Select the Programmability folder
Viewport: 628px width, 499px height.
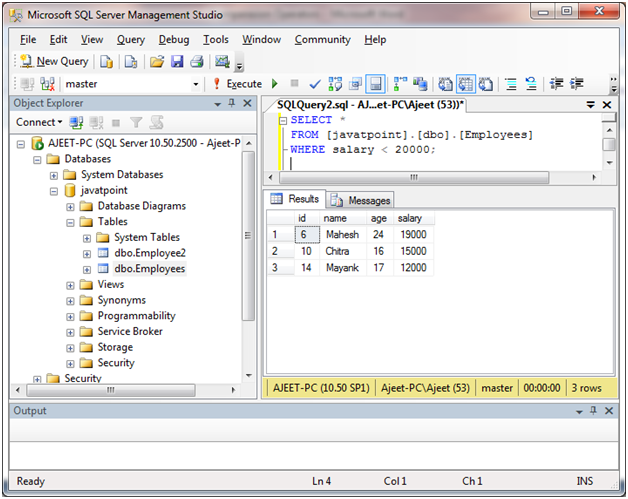137,316
